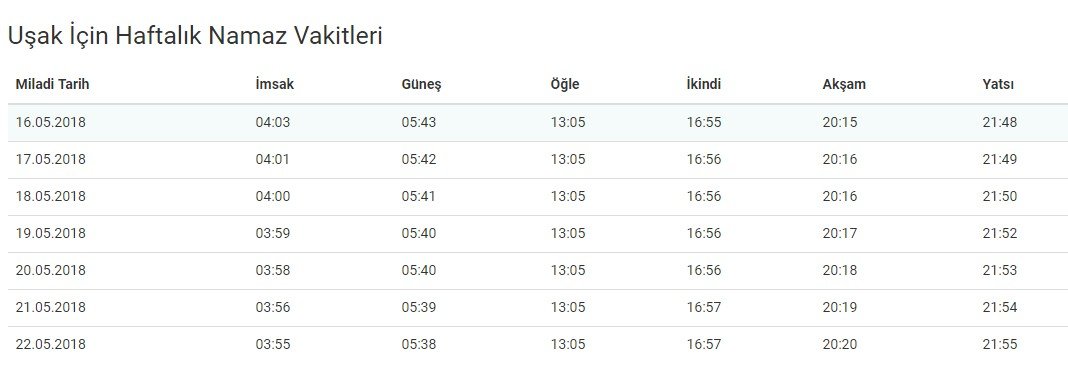This screenshot has width=1068, height=378.
Task: Click Yatsı time 21:52
Action: (1000, 233)
